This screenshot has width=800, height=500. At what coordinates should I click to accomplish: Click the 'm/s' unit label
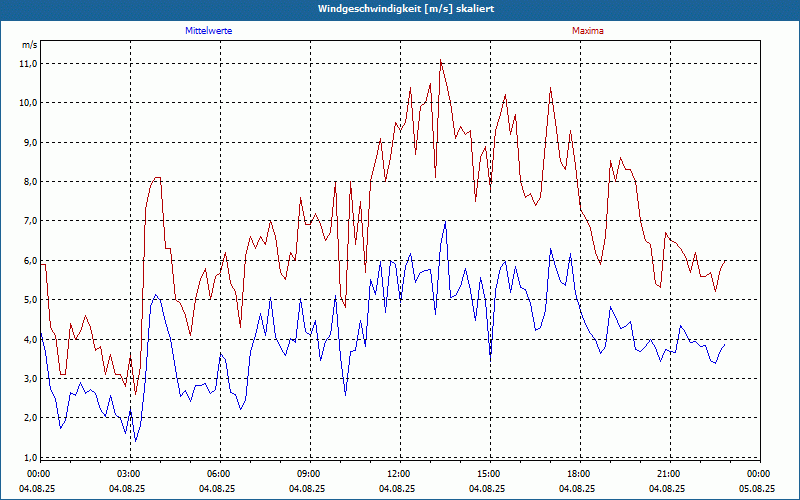point(30,45)
